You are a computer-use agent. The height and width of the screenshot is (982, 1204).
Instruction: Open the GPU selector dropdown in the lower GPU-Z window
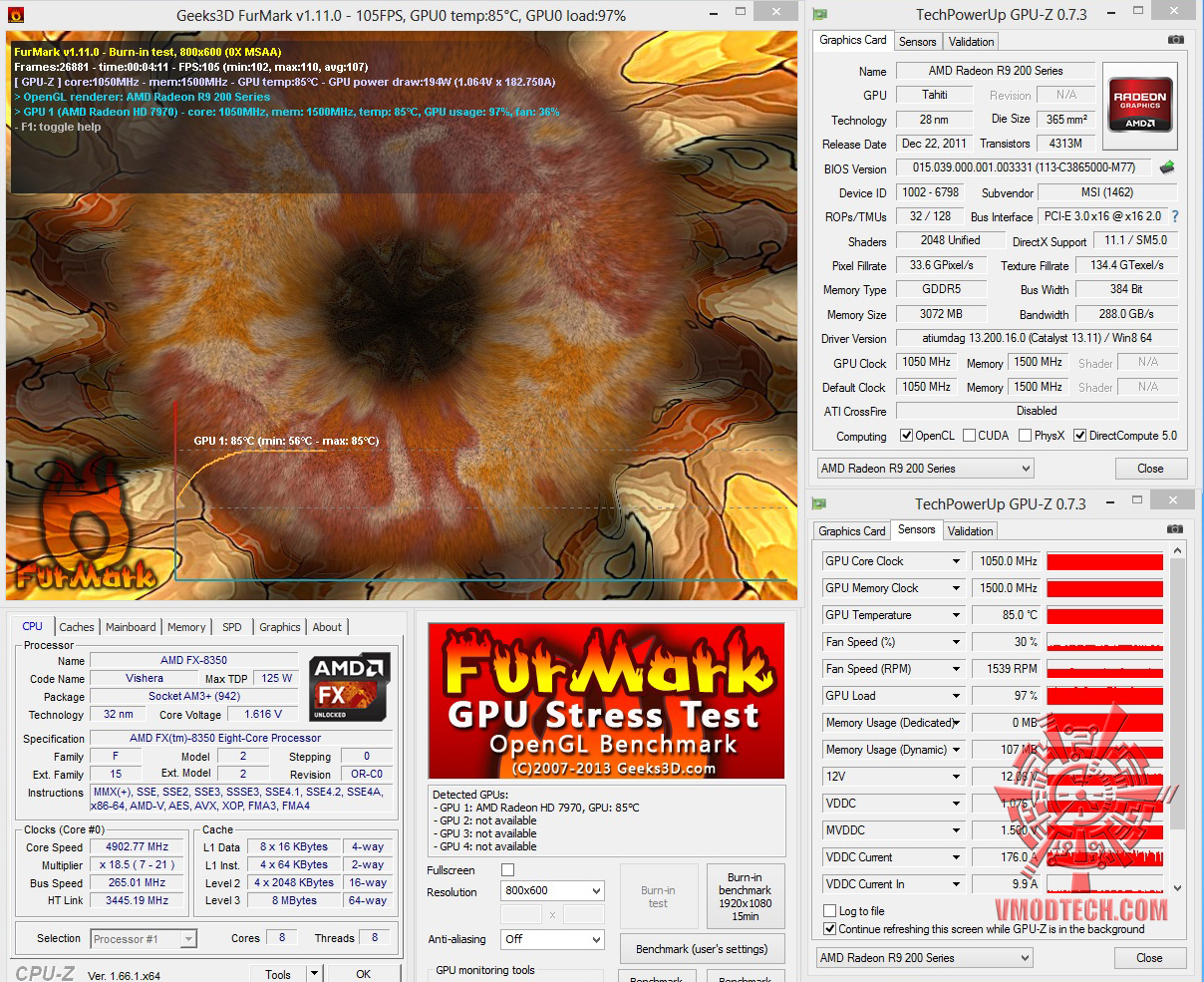click(x=925, y=958)
